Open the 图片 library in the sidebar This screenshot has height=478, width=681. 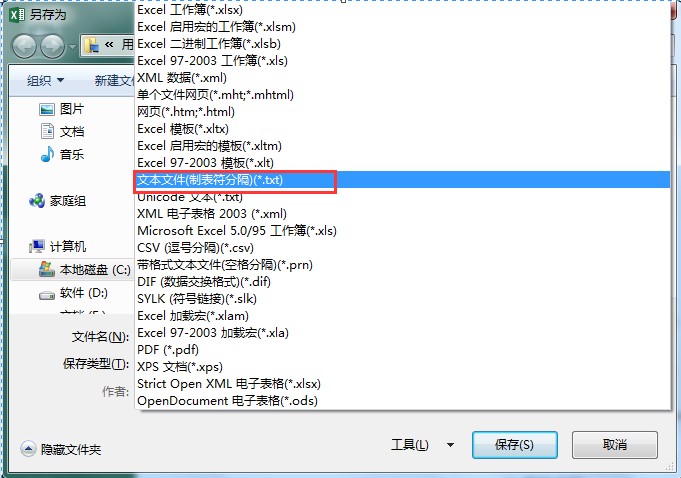point(61,109)
